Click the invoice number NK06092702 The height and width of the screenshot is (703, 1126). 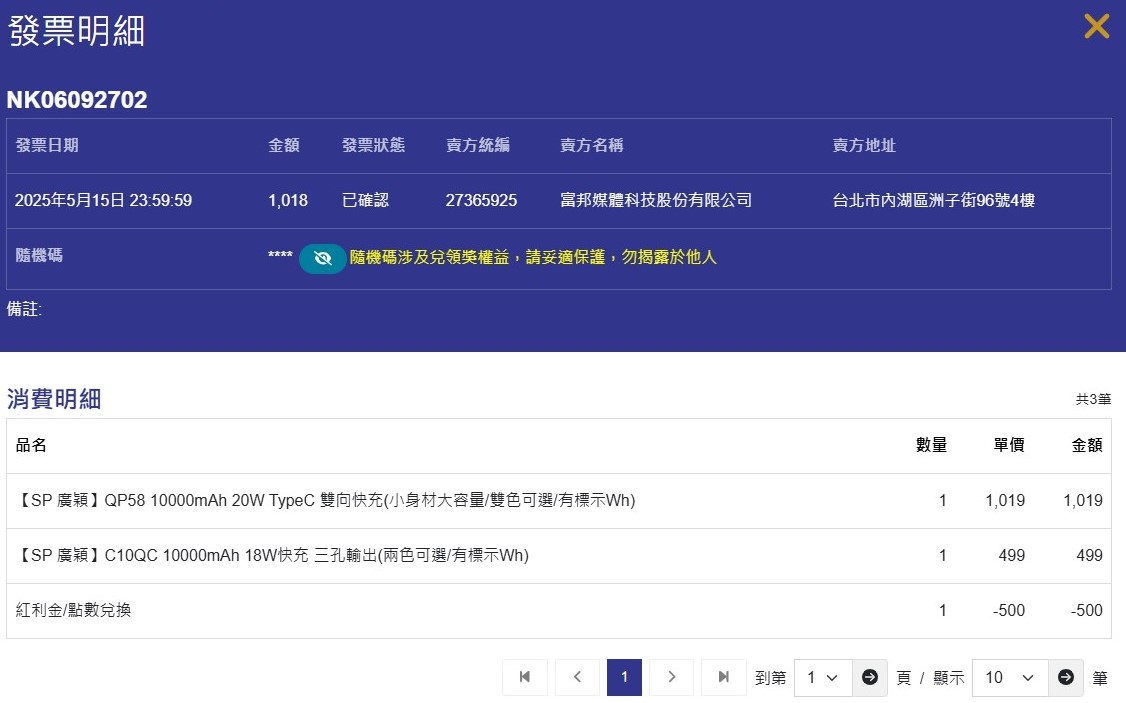77,100
